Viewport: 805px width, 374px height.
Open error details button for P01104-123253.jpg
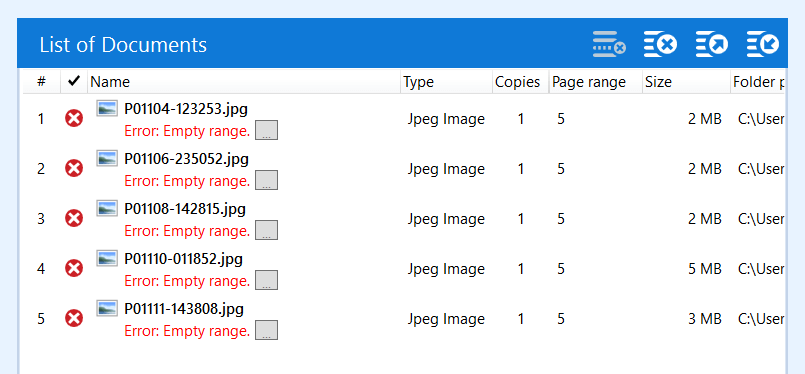pos(266,130)
